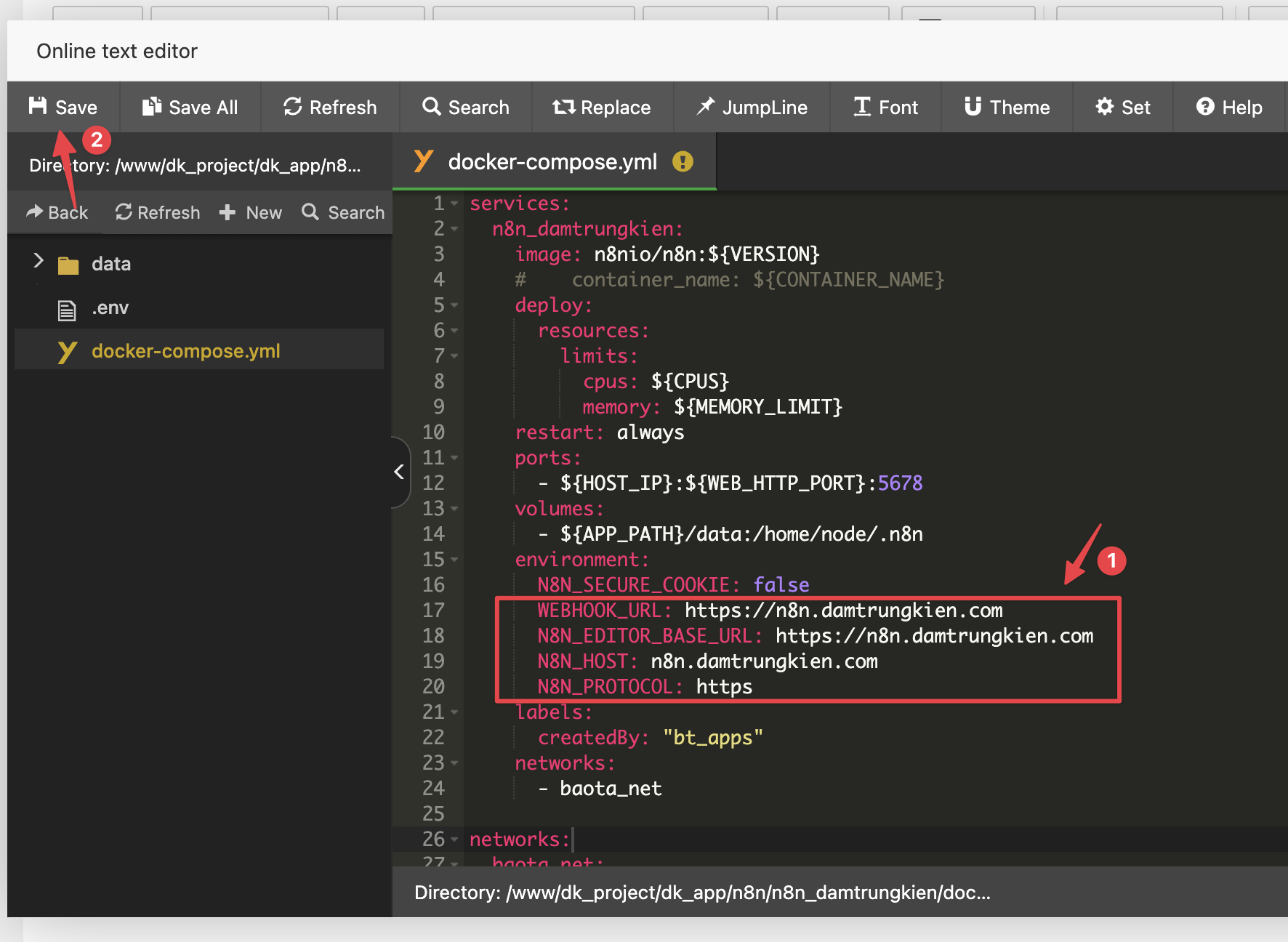
Task: Click the port number 5678 on line 12
Action: (x=900, y=483)
